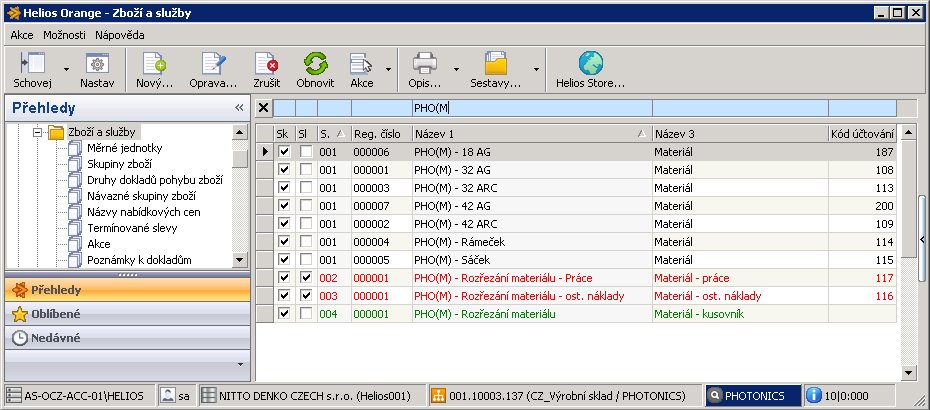Click the server connection status icon
The image size is (930, 410).
click(x=14, y=396)
